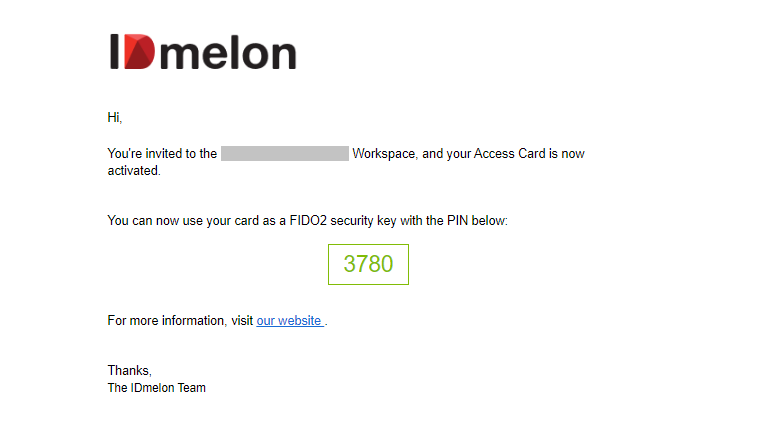Open the "our website" link
The height and width of the screenshot is (430, 764).
[290, 320]
